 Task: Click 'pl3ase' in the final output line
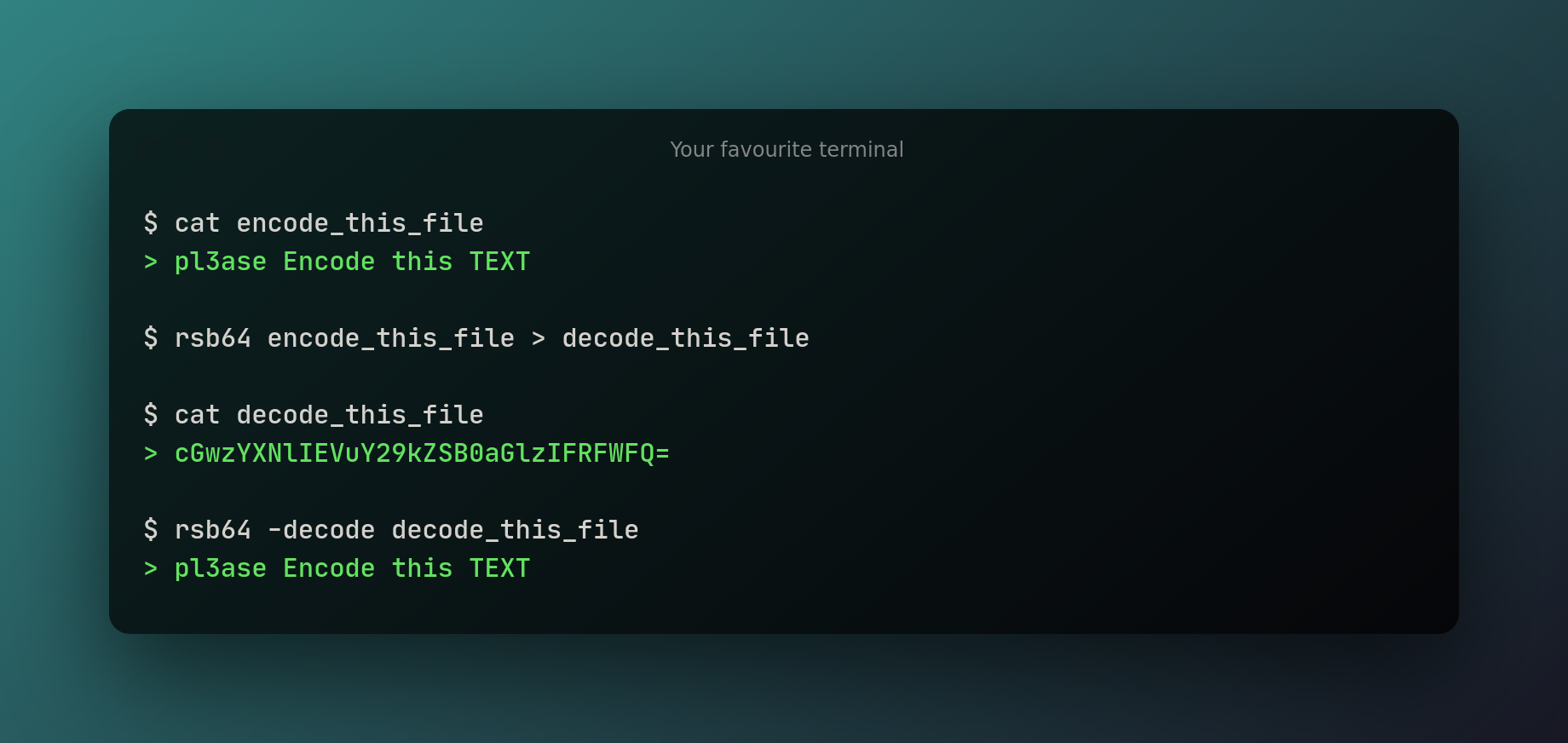pyautogui.click(x=221, y=568)
